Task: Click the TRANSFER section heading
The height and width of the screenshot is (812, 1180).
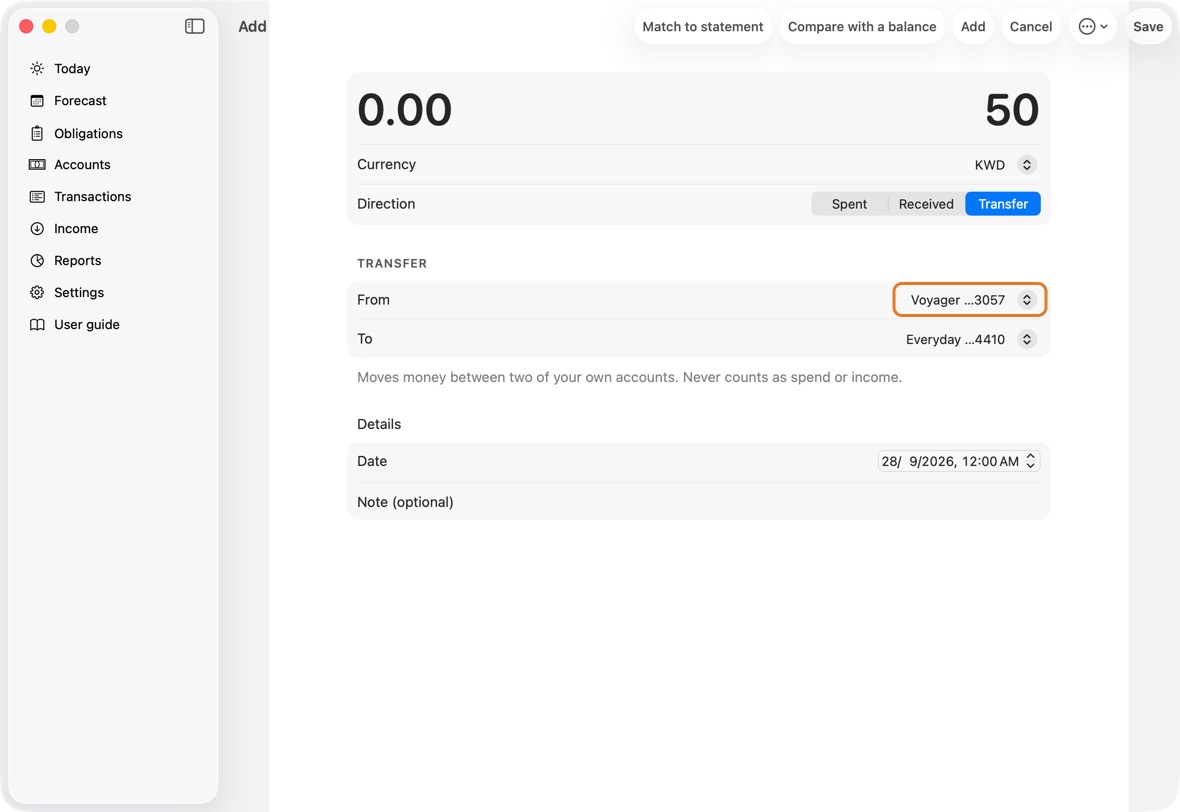Action: click(x=392, y=263)
